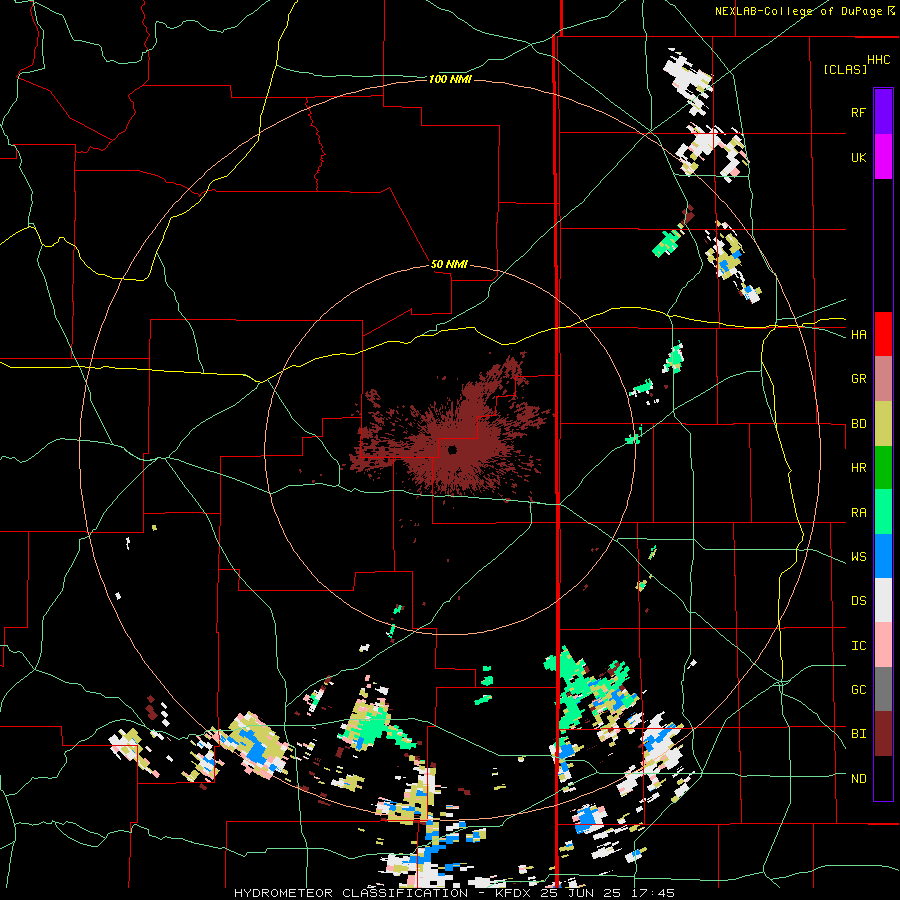
Task: Click the UK magenta legend swatch
Action: tap(883, 157)
